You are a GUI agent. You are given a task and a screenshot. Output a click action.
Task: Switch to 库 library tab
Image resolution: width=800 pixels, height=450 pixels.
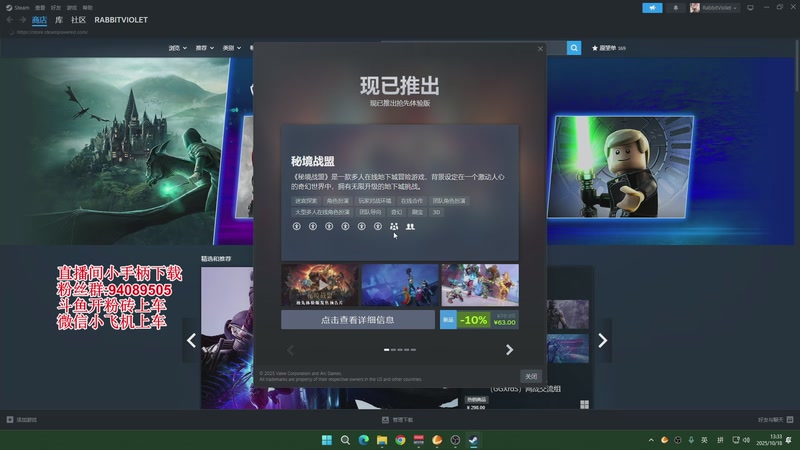point(59,20)
